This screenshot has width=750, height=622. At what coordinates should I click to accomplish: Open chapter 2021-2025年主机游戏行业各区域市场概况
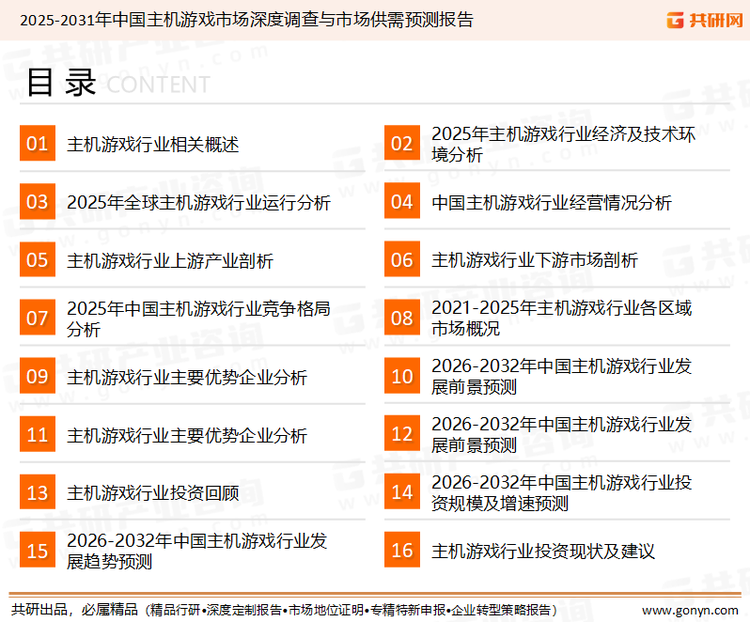coord(562,319)
